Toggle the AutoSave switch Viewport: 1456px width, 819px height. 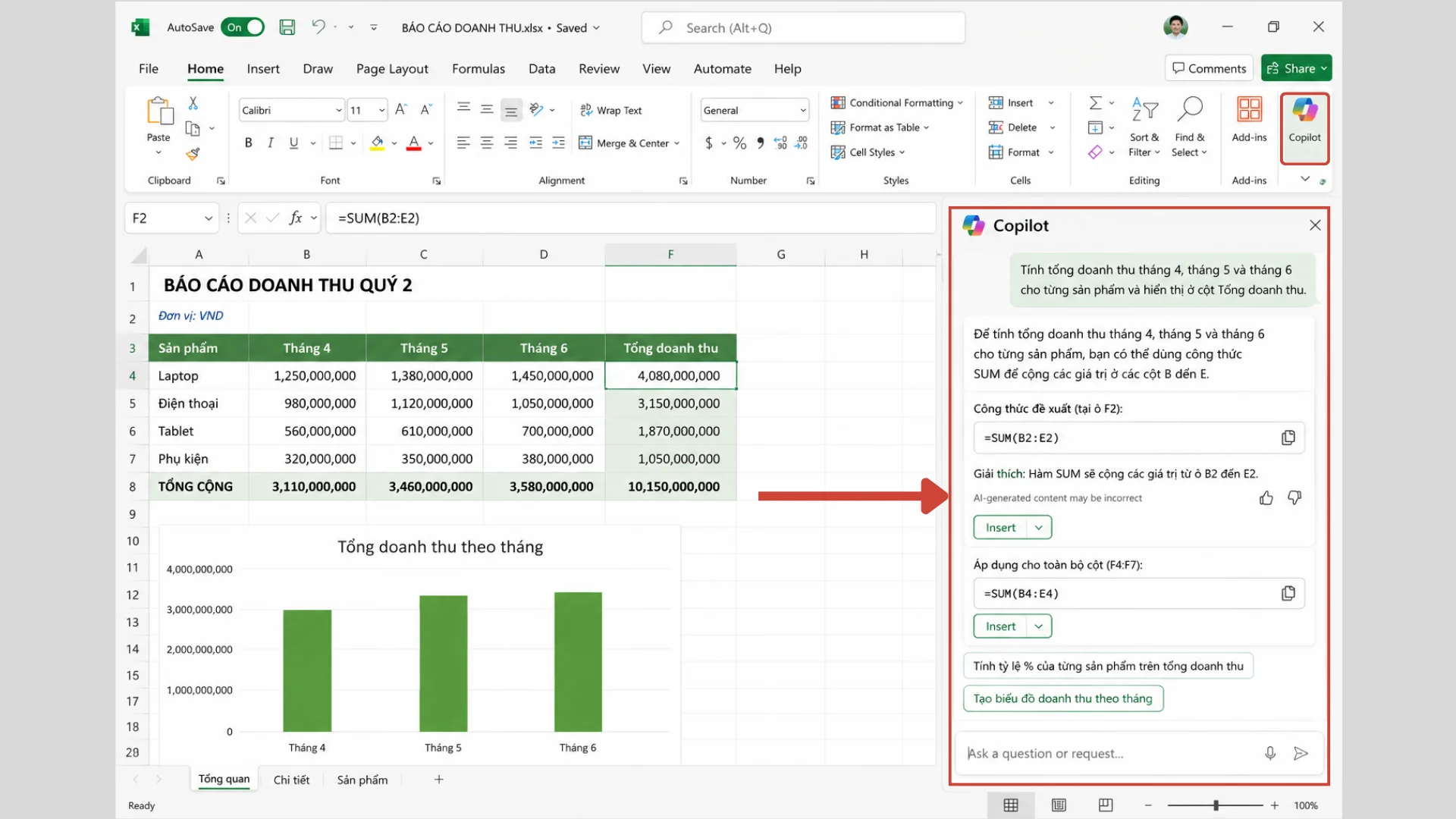click(243, 27)
